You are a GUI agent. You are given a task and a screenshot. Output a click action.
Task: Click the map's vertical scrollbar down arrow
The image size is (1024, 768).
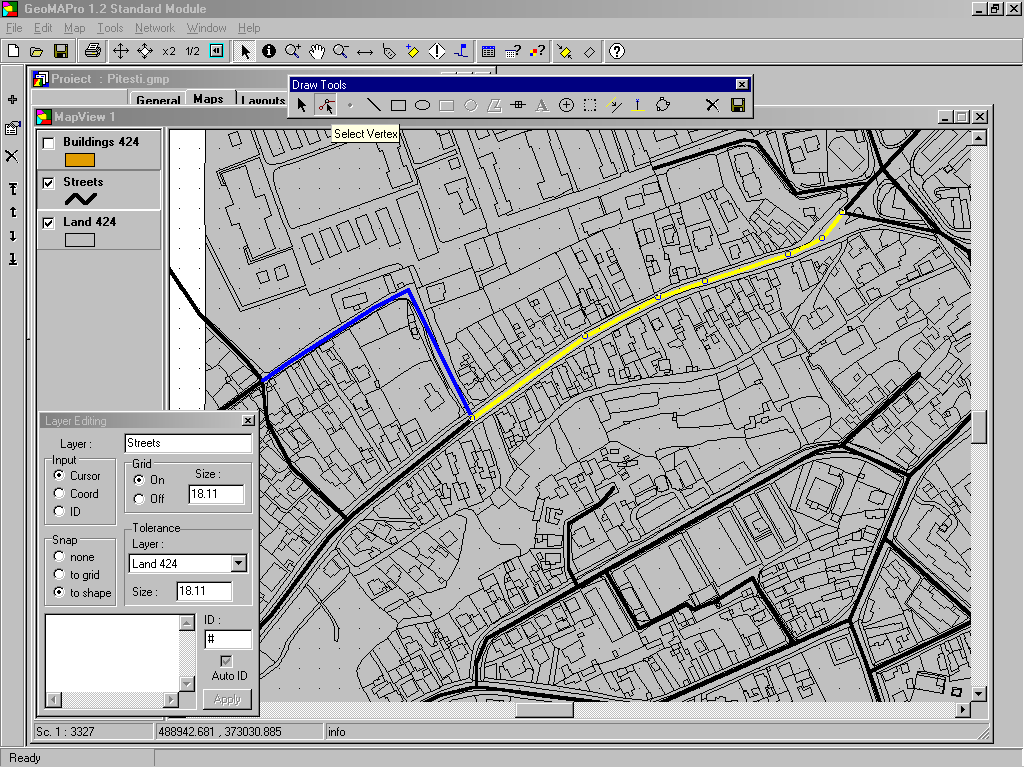(980, 692)
